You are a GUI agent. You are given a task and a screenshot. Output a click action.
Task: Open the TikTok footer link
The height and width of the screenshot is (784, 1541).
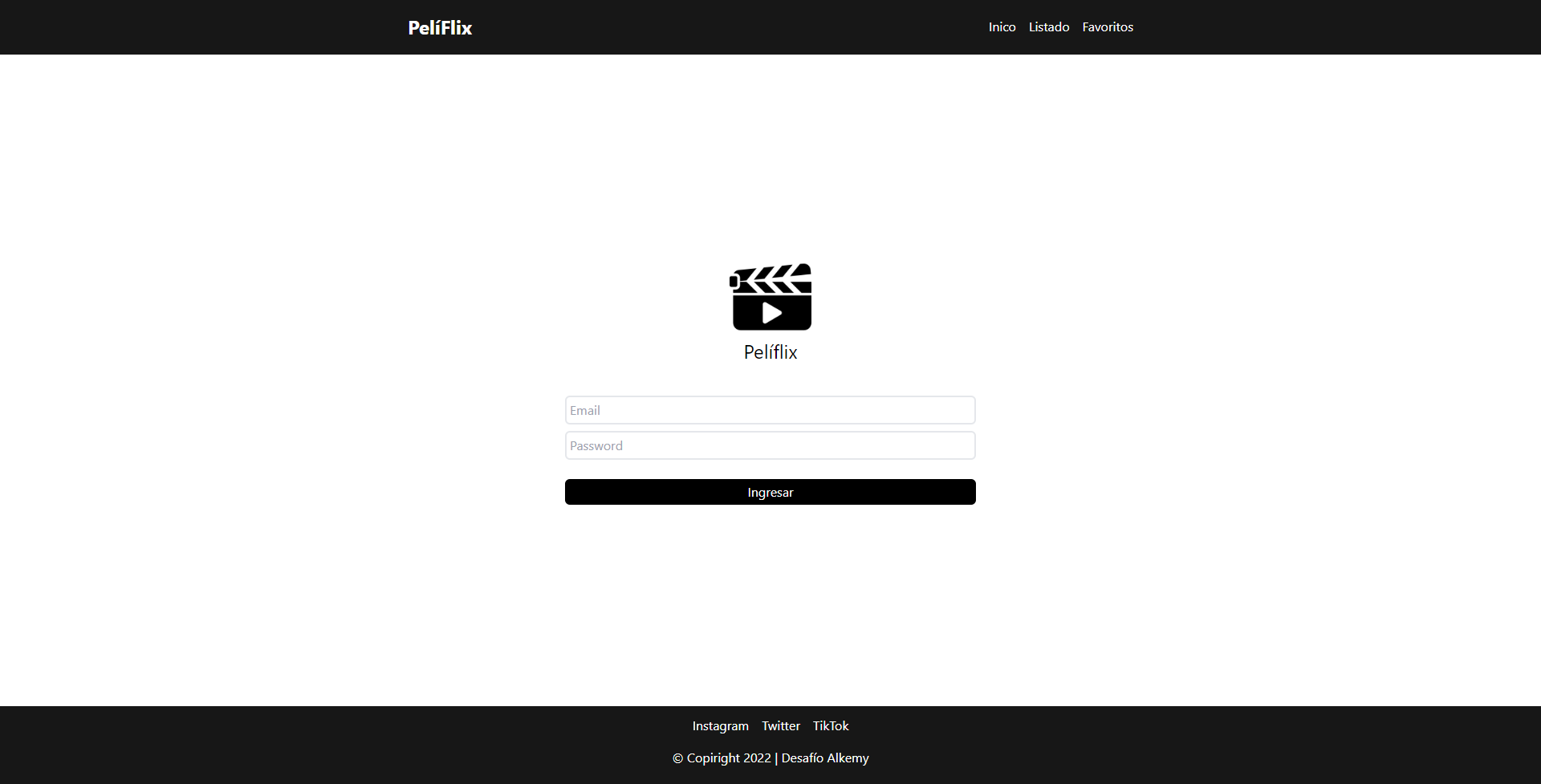(831, 726)
